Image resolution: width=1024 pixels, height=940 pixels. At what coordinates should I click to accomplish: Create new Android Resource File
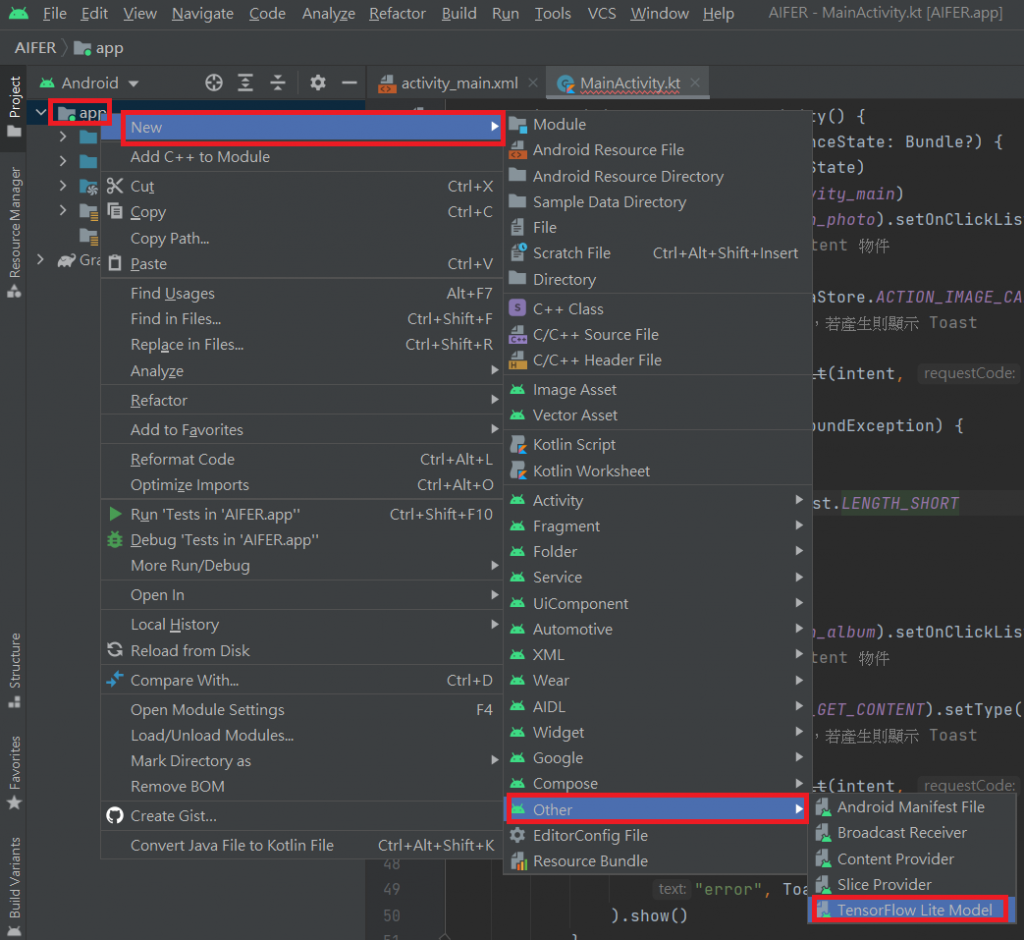(x=657, y=150)
